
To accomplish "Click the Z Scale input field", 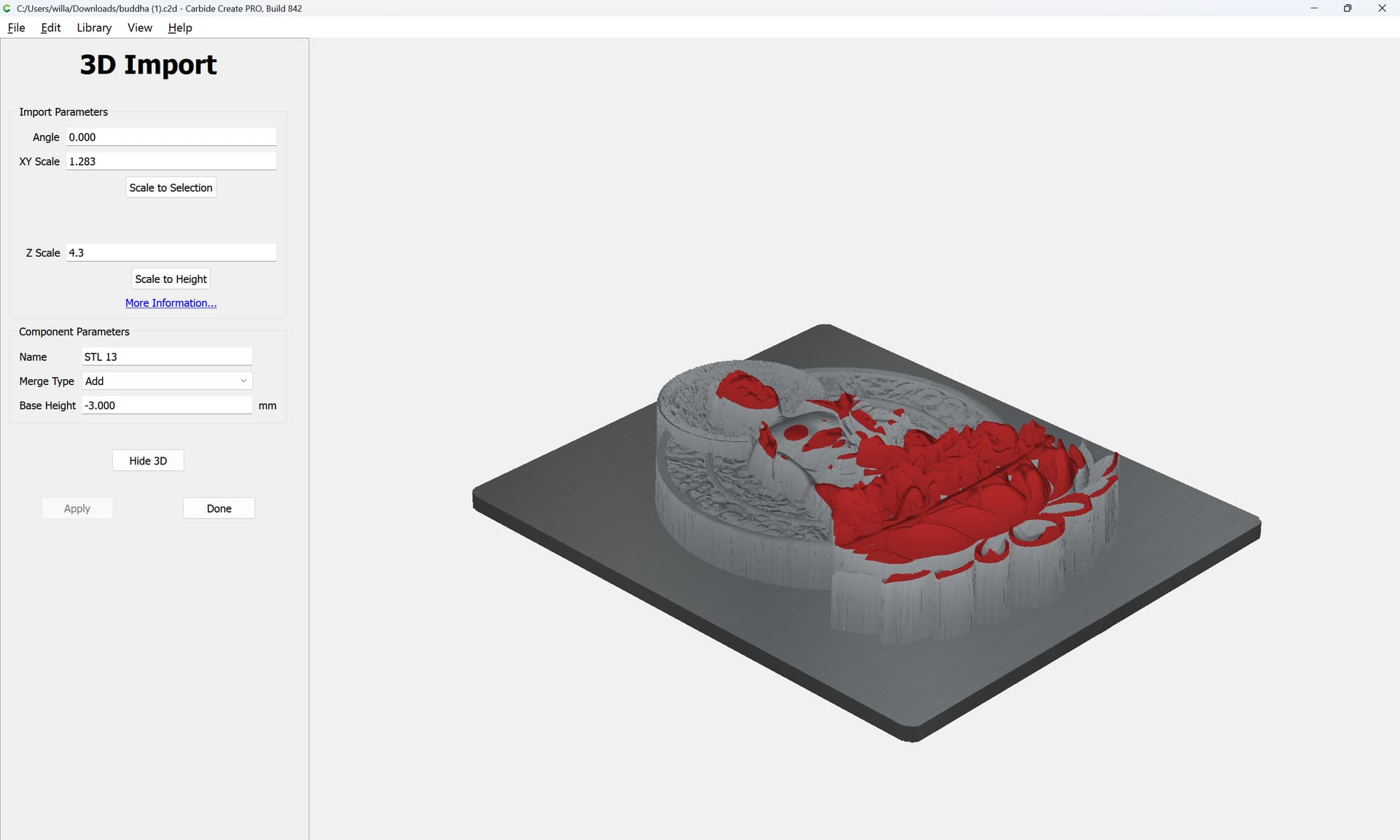I will click(171, 252).
